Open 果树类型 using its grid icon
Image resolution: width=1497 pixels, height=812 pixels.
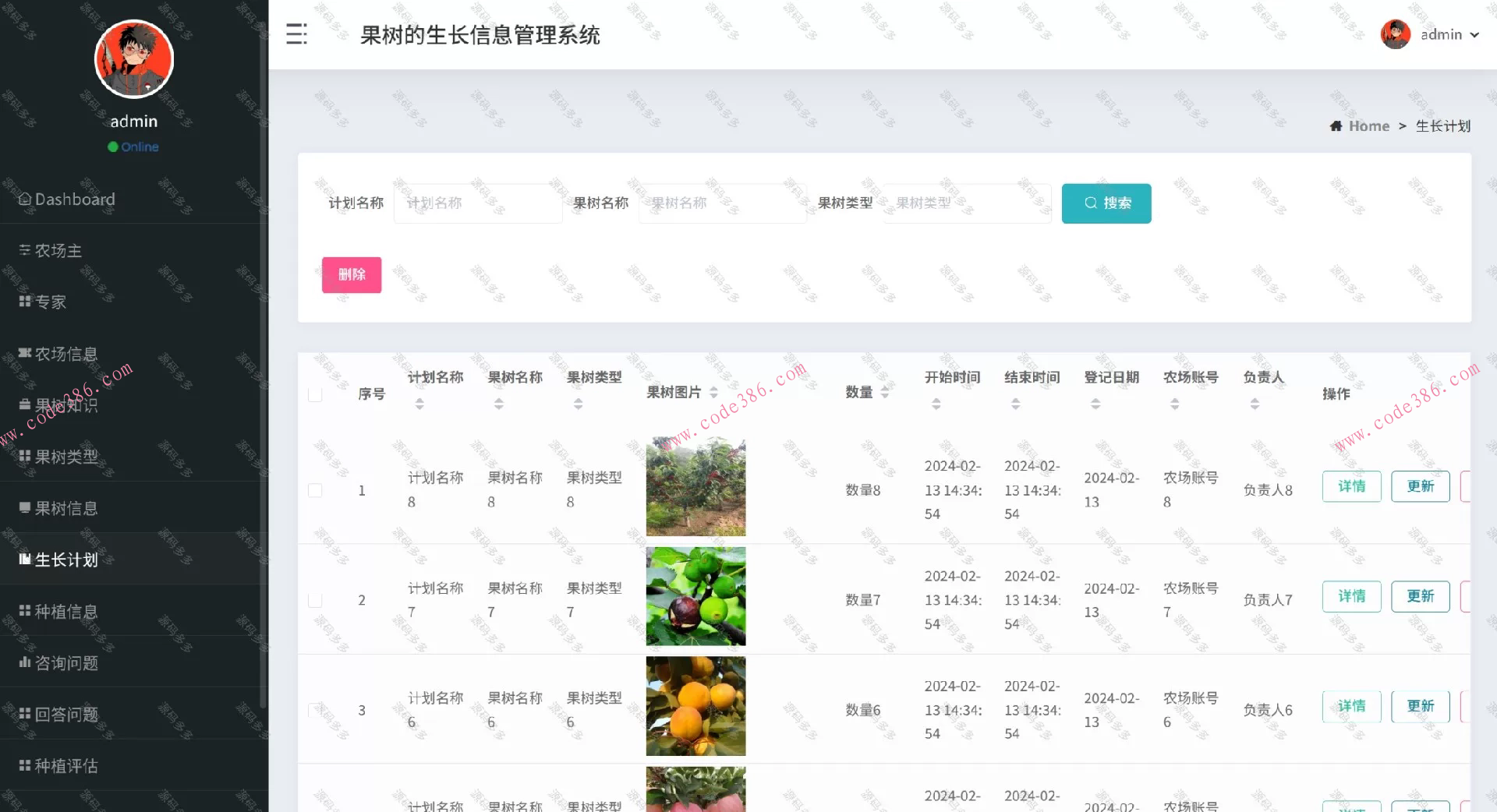[x=24, y=457]
